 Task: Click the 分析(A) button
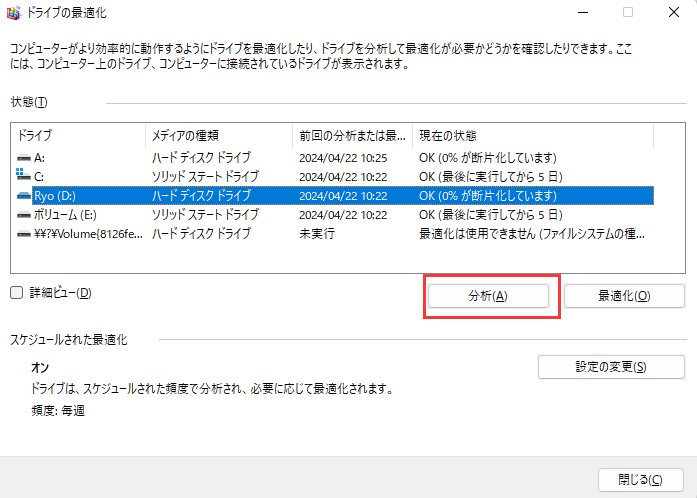pyautogui.click(x=488, y=296)
